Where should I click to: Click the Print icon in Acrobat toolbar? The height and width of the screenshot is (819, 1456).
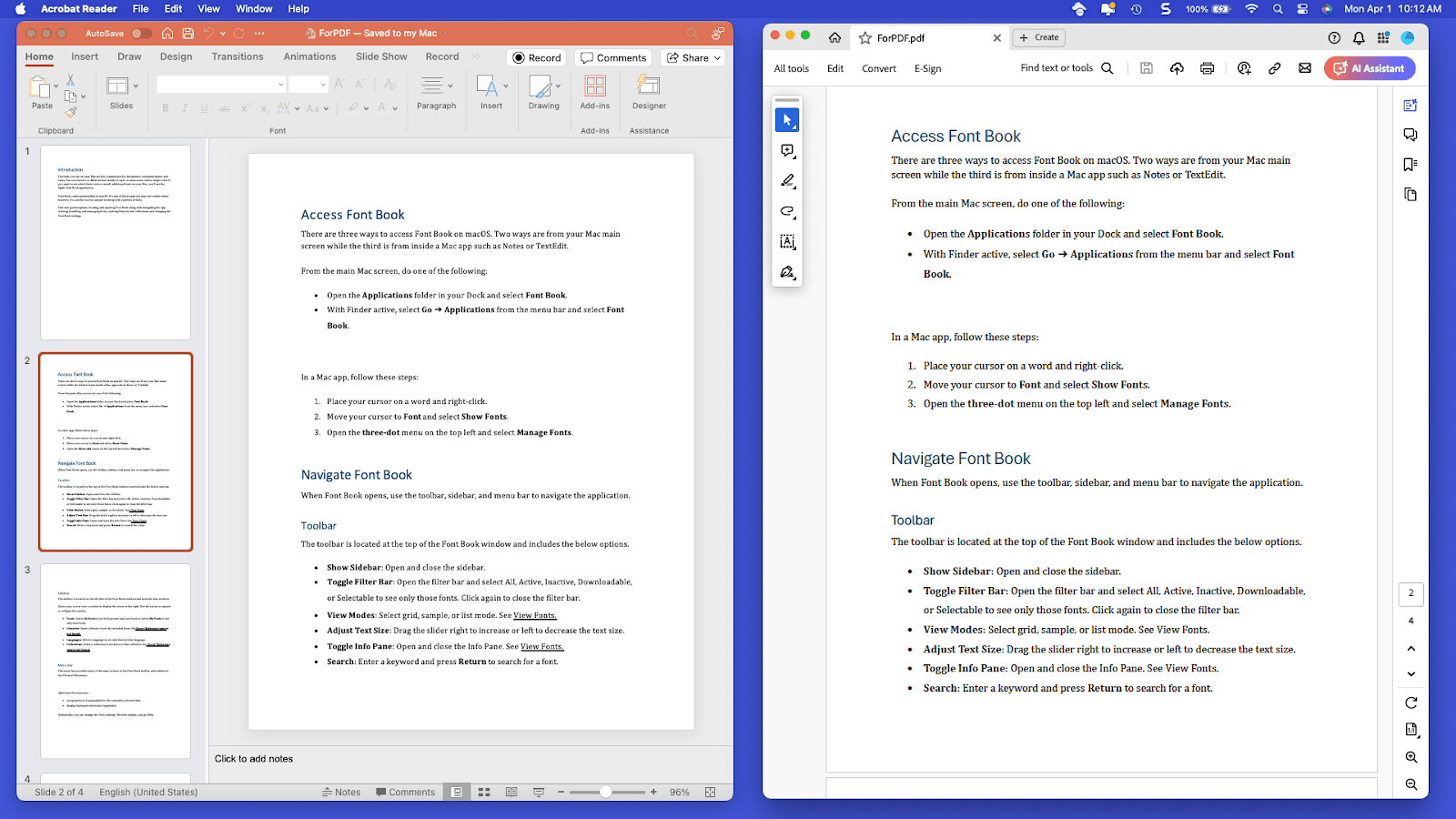point(1207,68)
